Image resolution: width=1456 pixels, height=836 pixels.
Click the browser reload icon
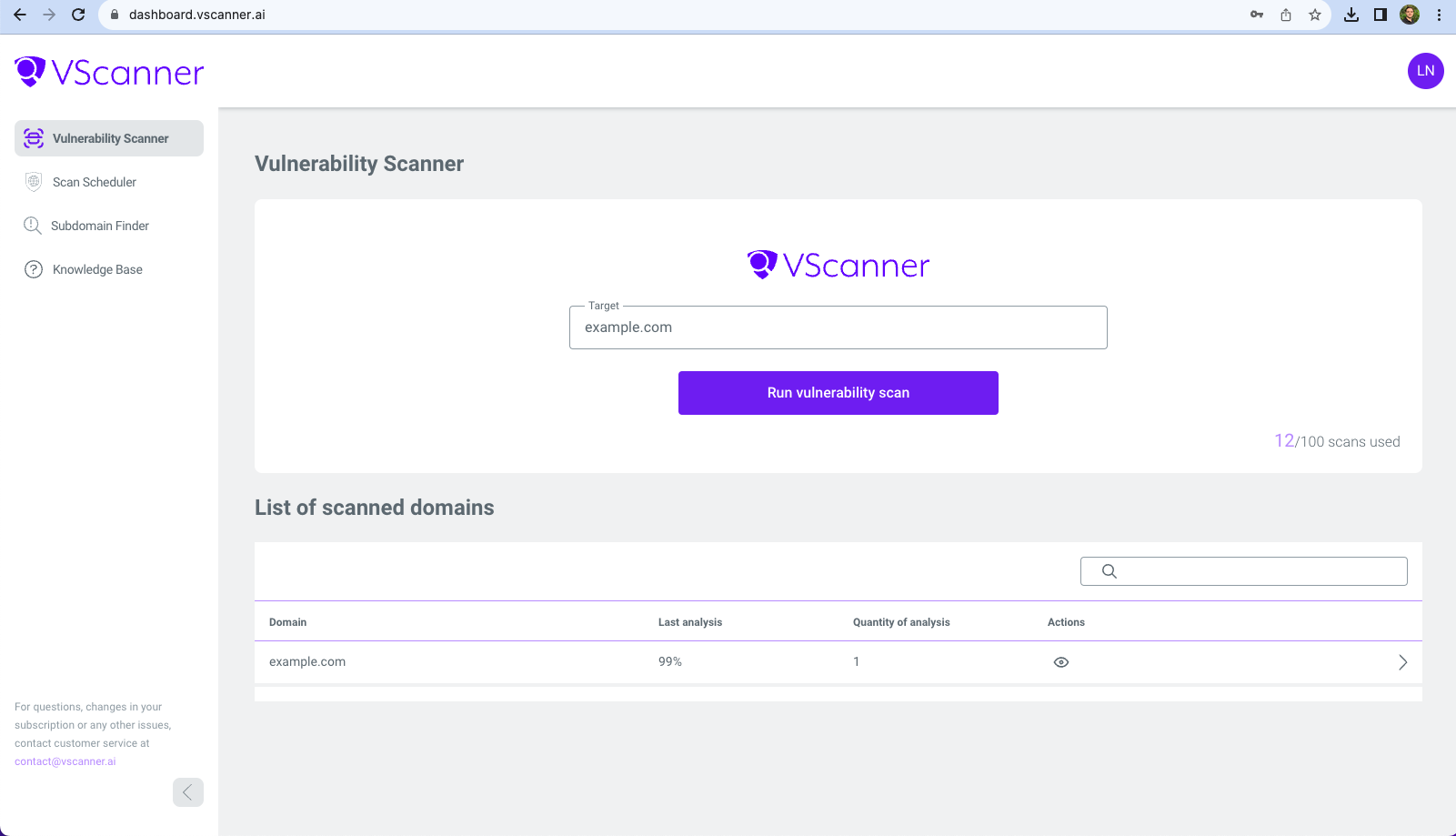tap(78, 15)
